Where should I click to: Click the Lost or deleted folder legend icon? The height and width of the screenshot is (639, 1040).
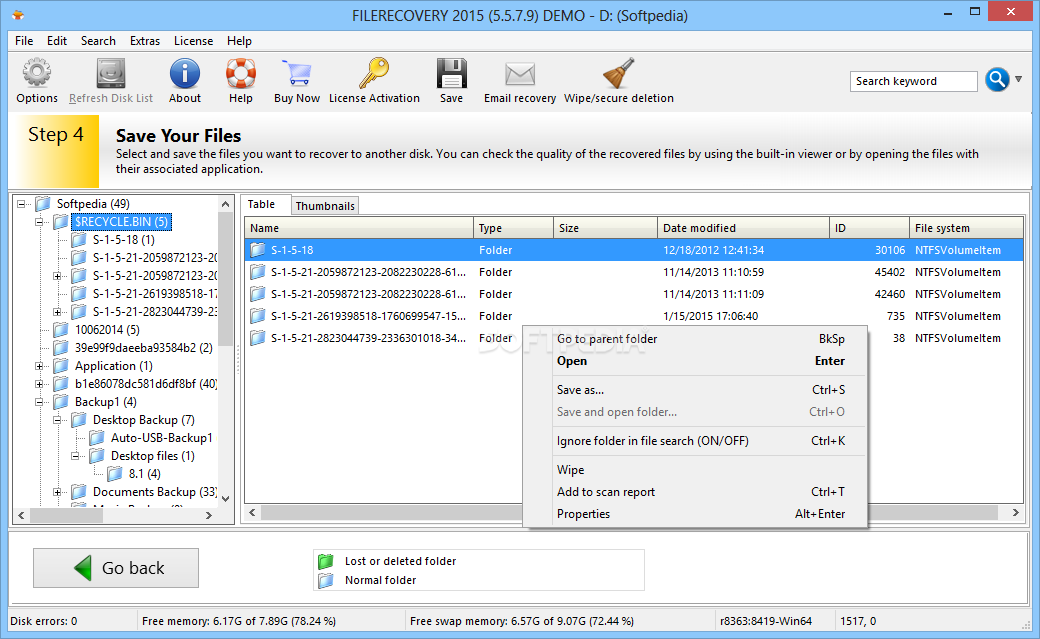pyautogui.click(x=325, y=561)
